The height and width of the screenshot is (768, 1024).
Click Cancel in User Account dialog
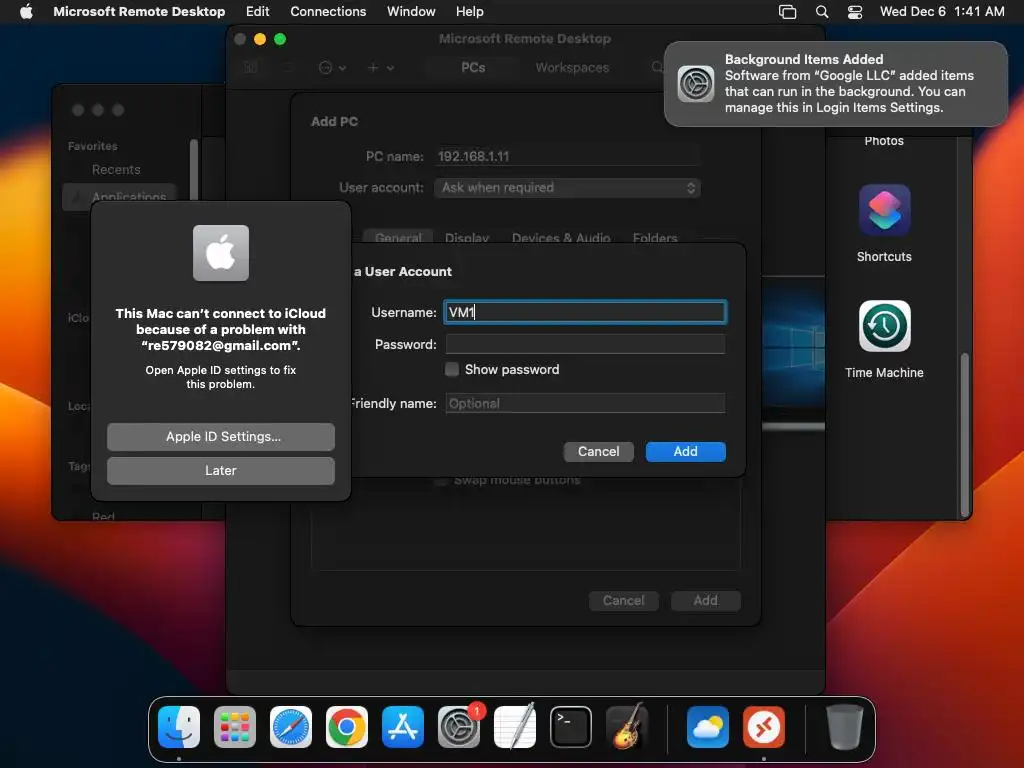tap(598, 452)
